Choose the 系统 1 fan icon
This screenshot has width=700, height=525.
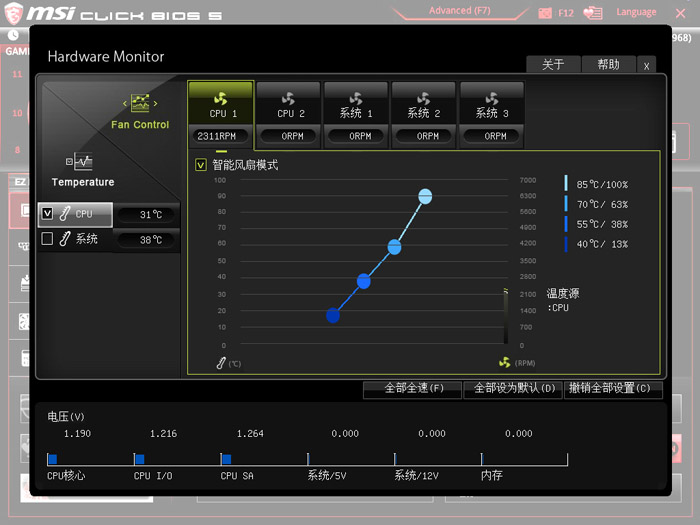(x=356, y=99)
